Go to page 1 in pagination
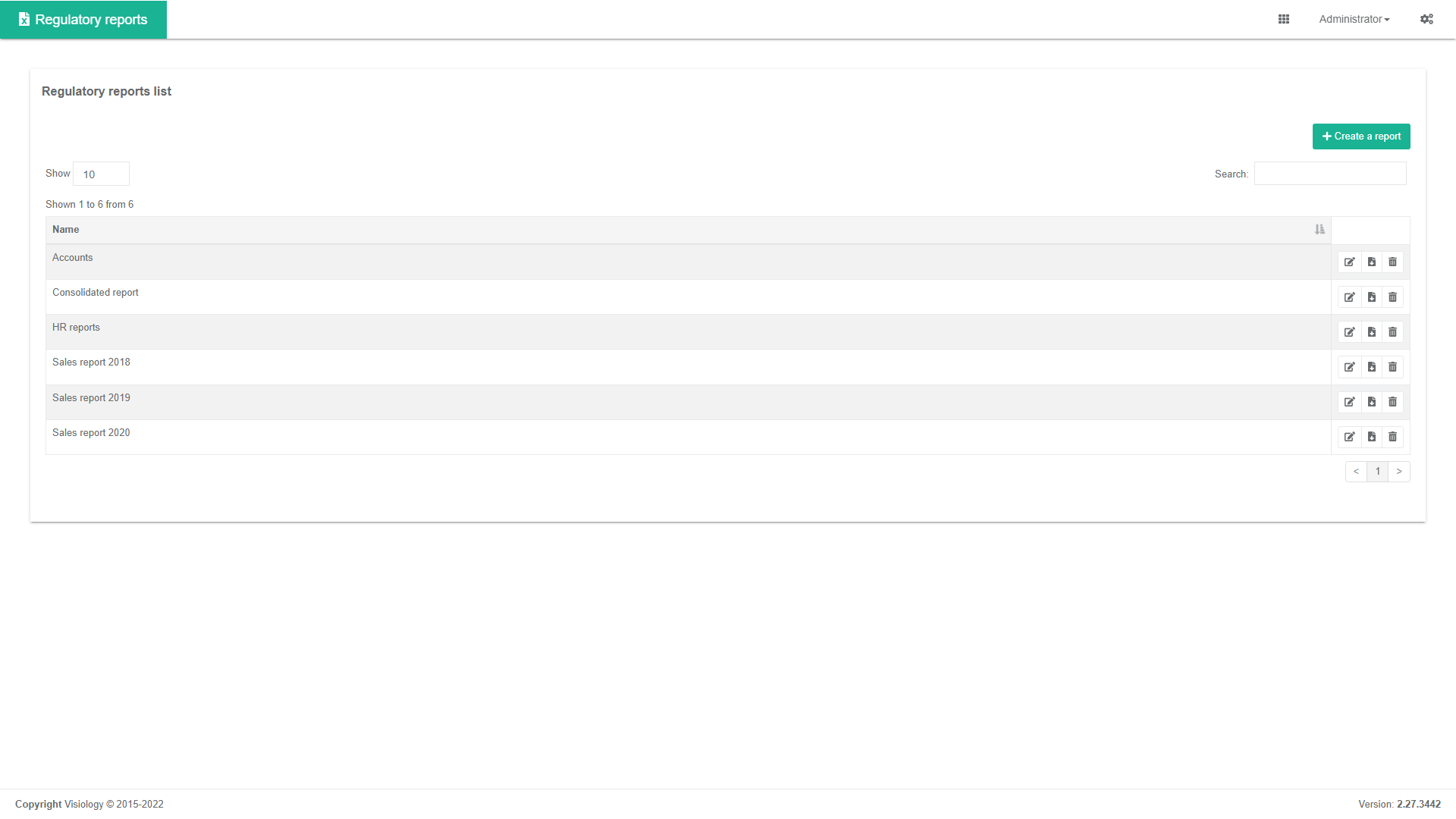Screen dimensions: 1456x819 coord(1378,472)
